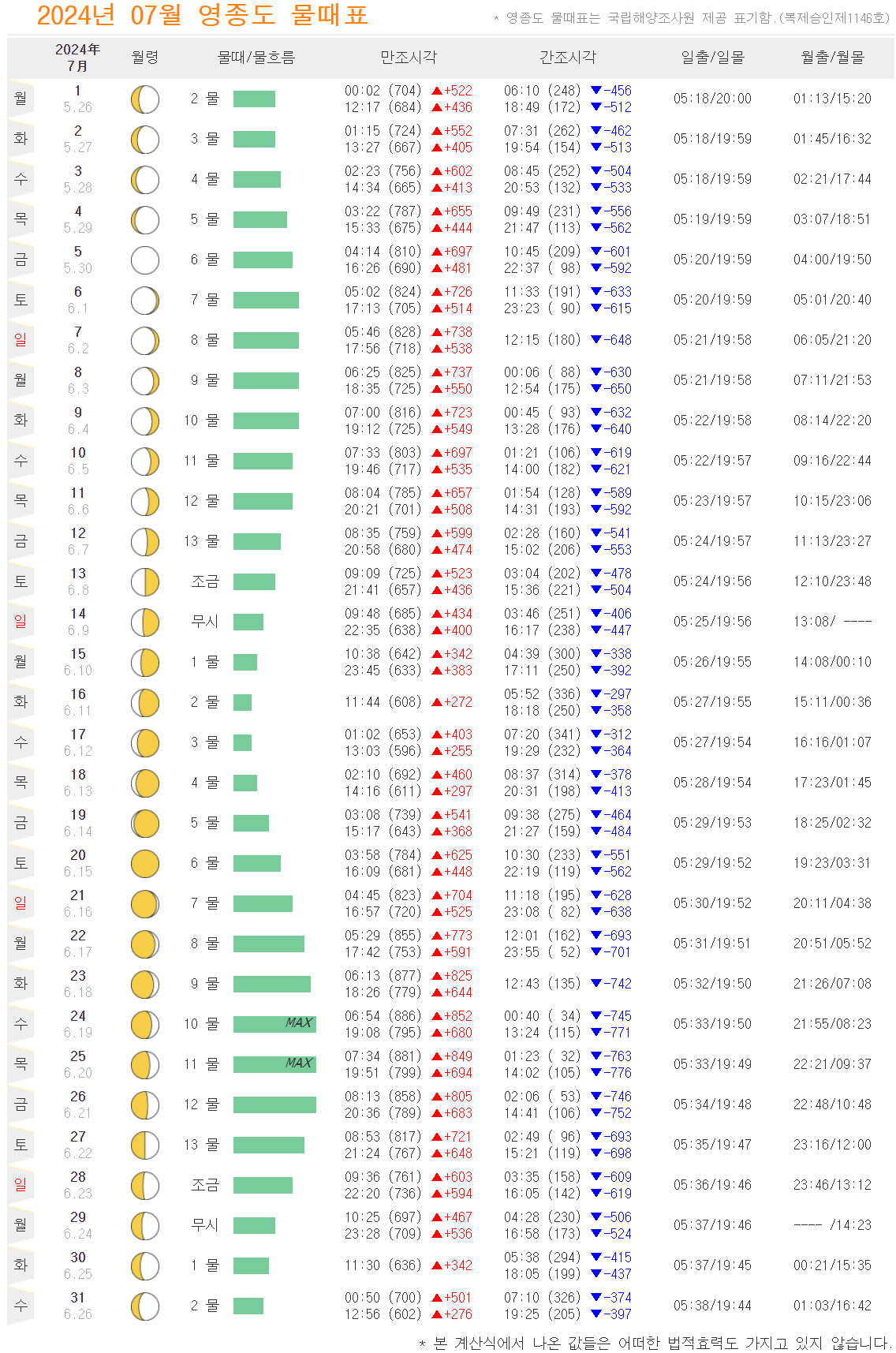The width and height of the screenshot is (896, 1353).
Task: Click the high tide time 05:29 (855)
Action: tap(383, 936)
